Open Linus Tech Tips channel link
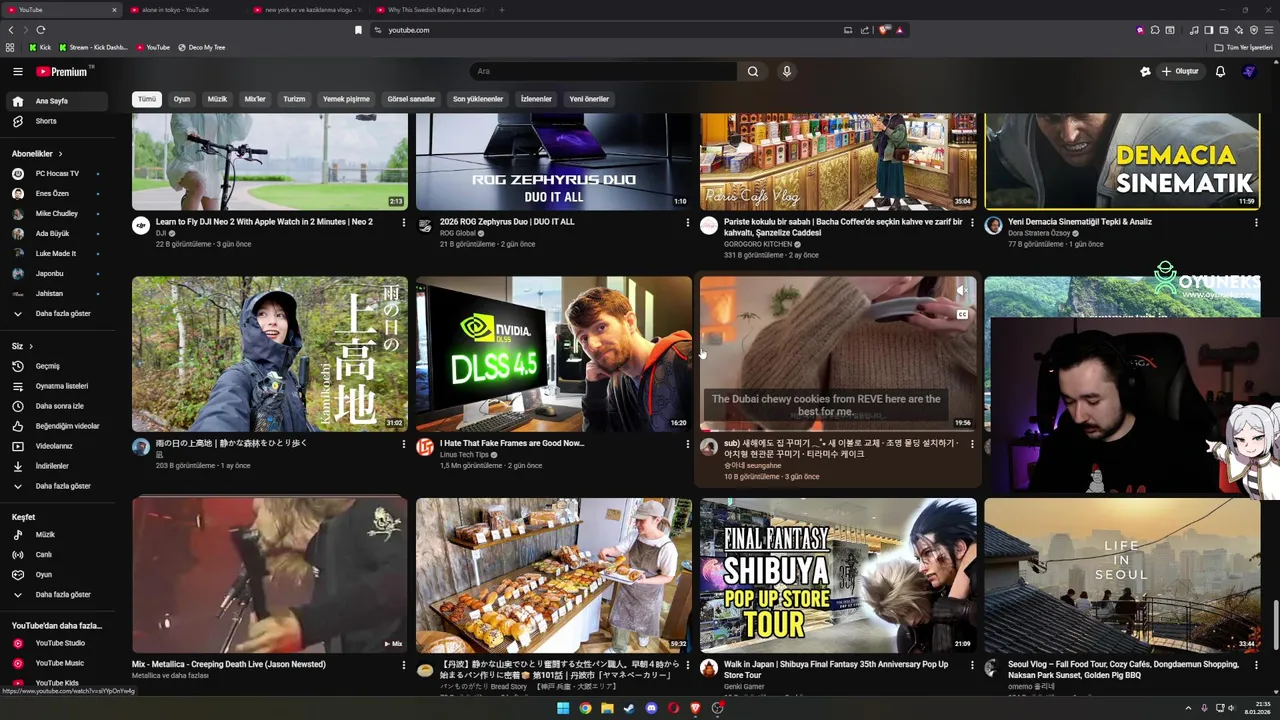 (464, 455)
